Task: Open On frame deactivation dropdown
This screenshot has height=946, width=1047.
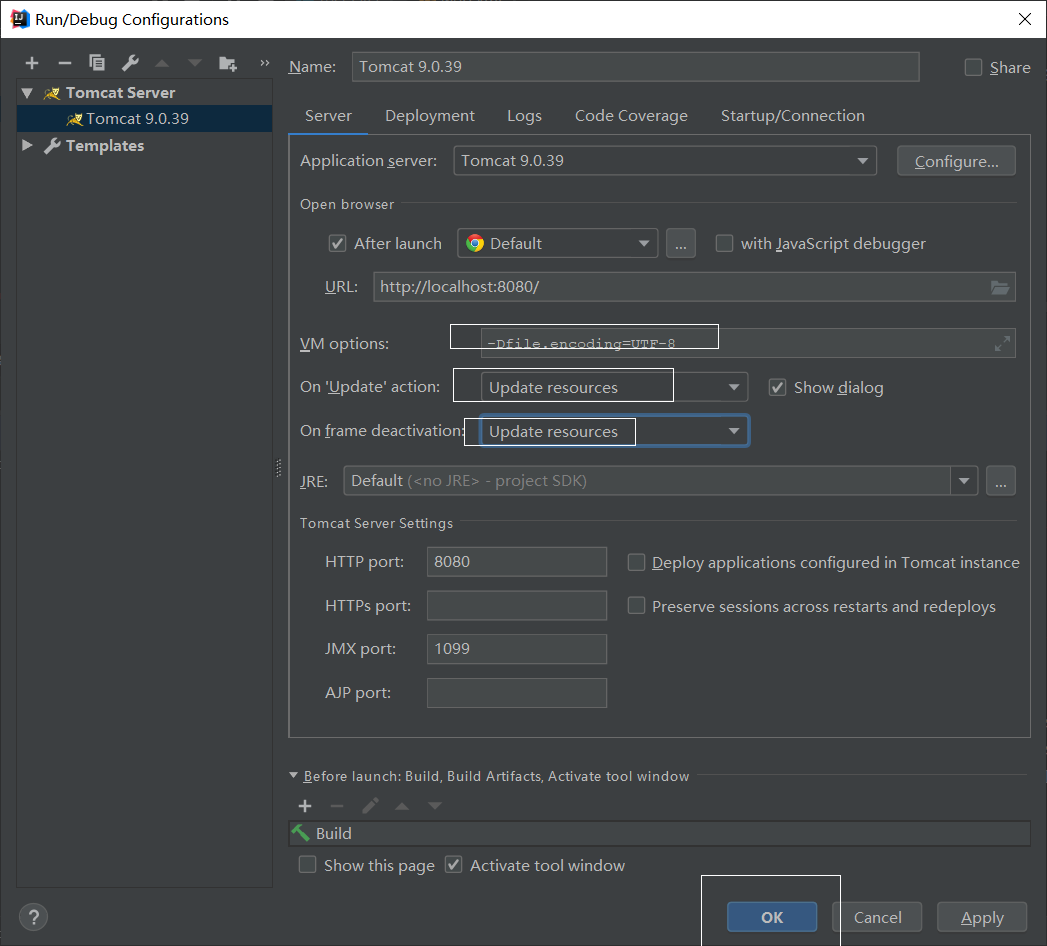Action: pyautogui.click(x=614, y=431)
